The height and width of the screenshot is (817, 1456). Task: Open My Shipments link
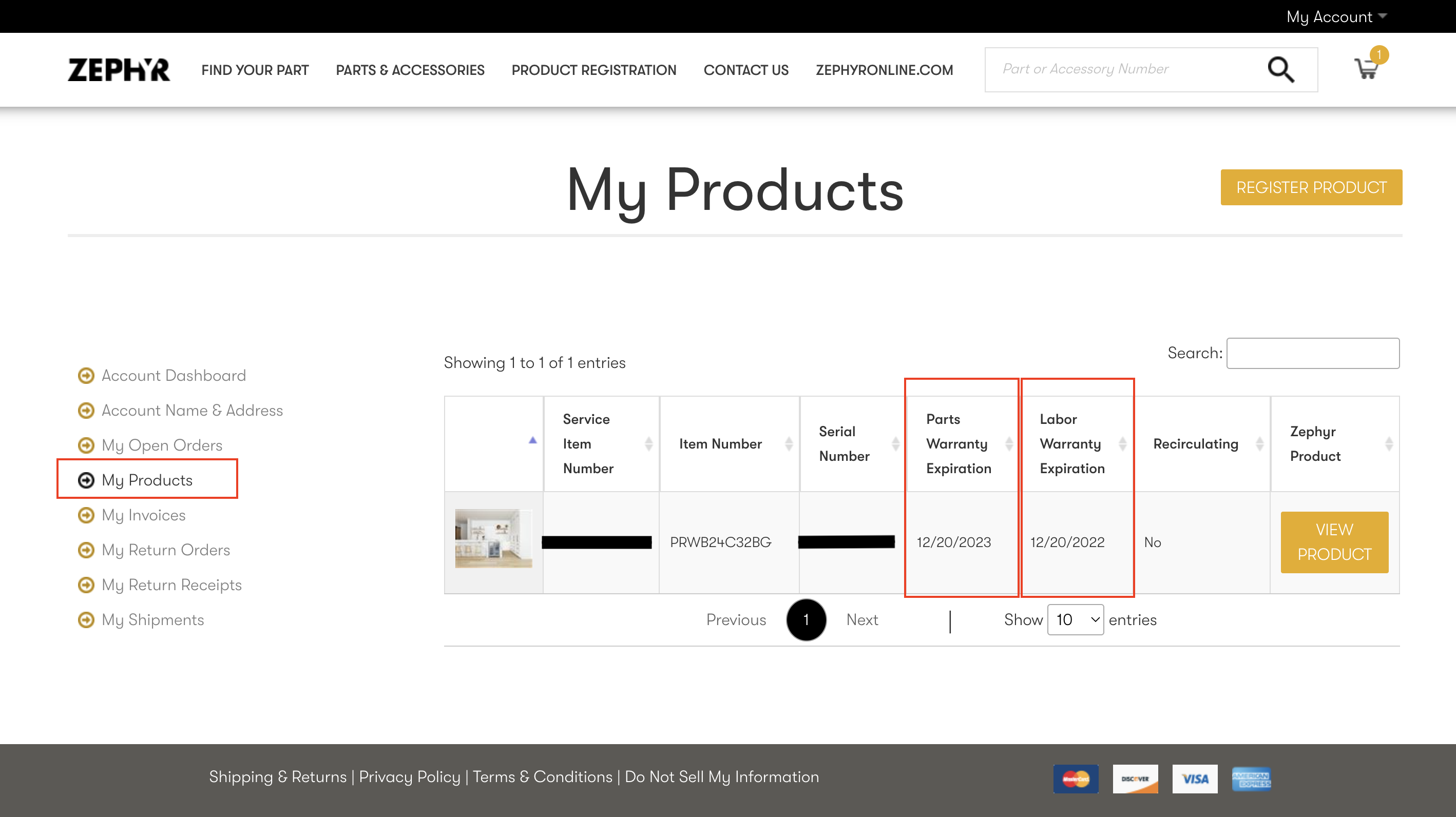click(x=152, y=620)
